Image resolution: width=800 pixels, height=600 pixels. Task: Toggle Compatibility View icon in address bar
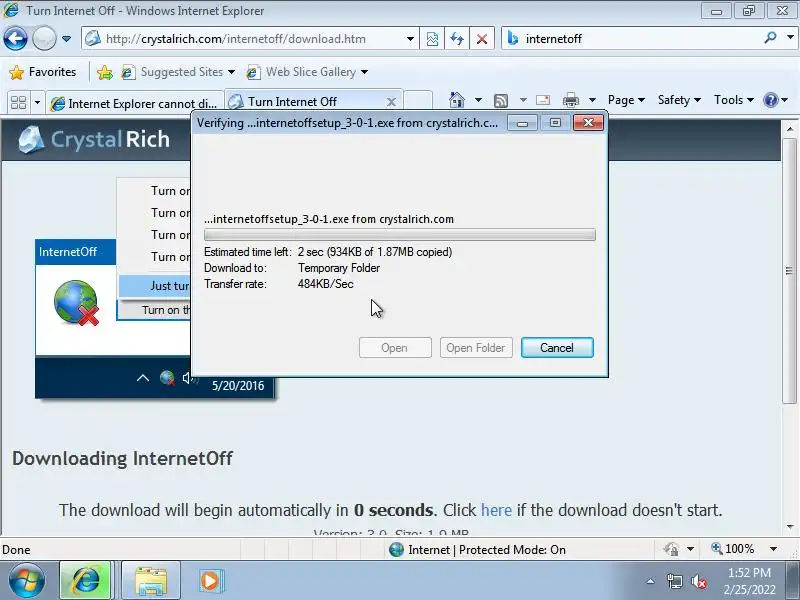point(432,39)
